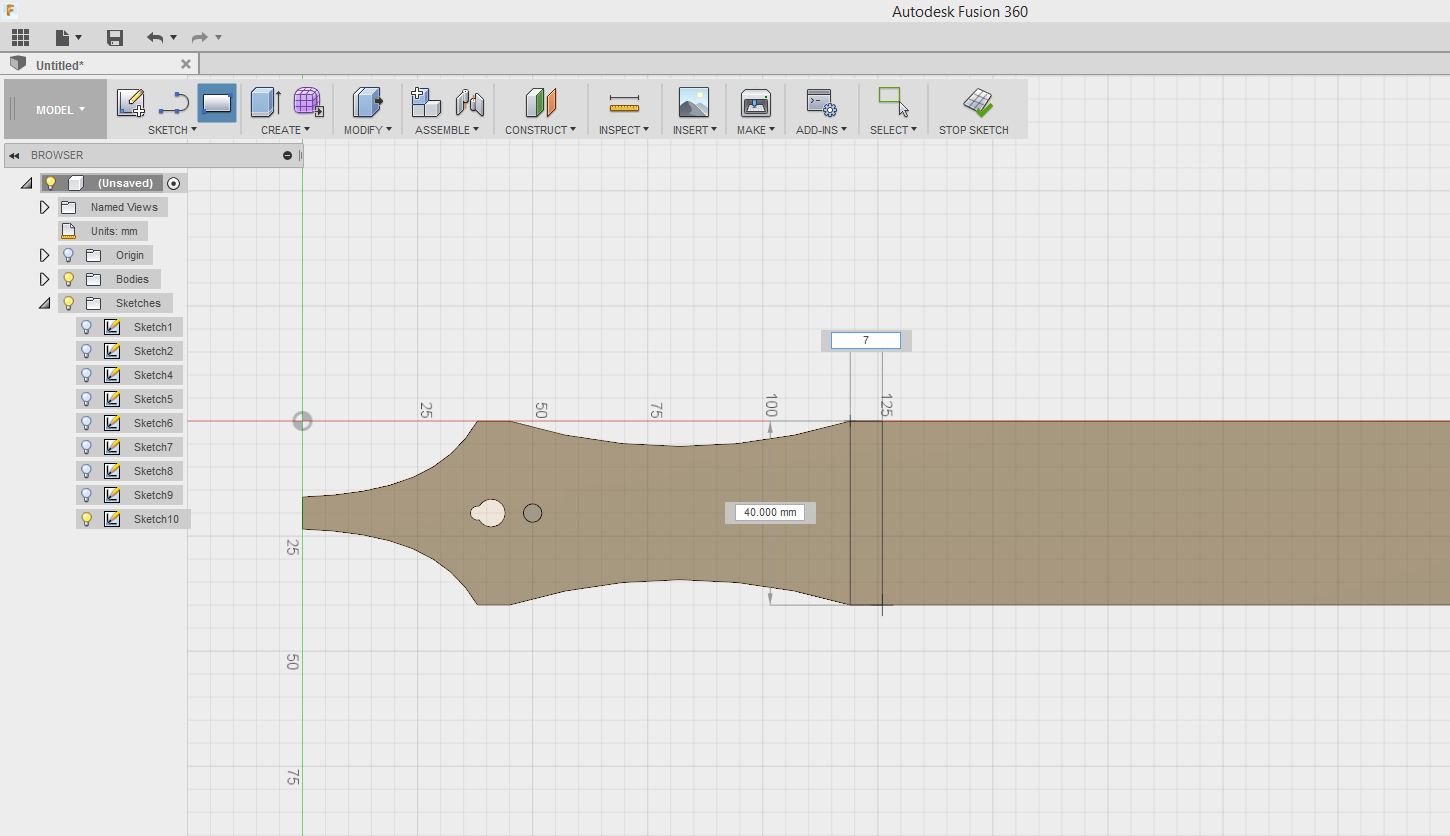Open the INSPECT menu
Viewport: 1450px width, 836px height.
(x=624, y=130)
